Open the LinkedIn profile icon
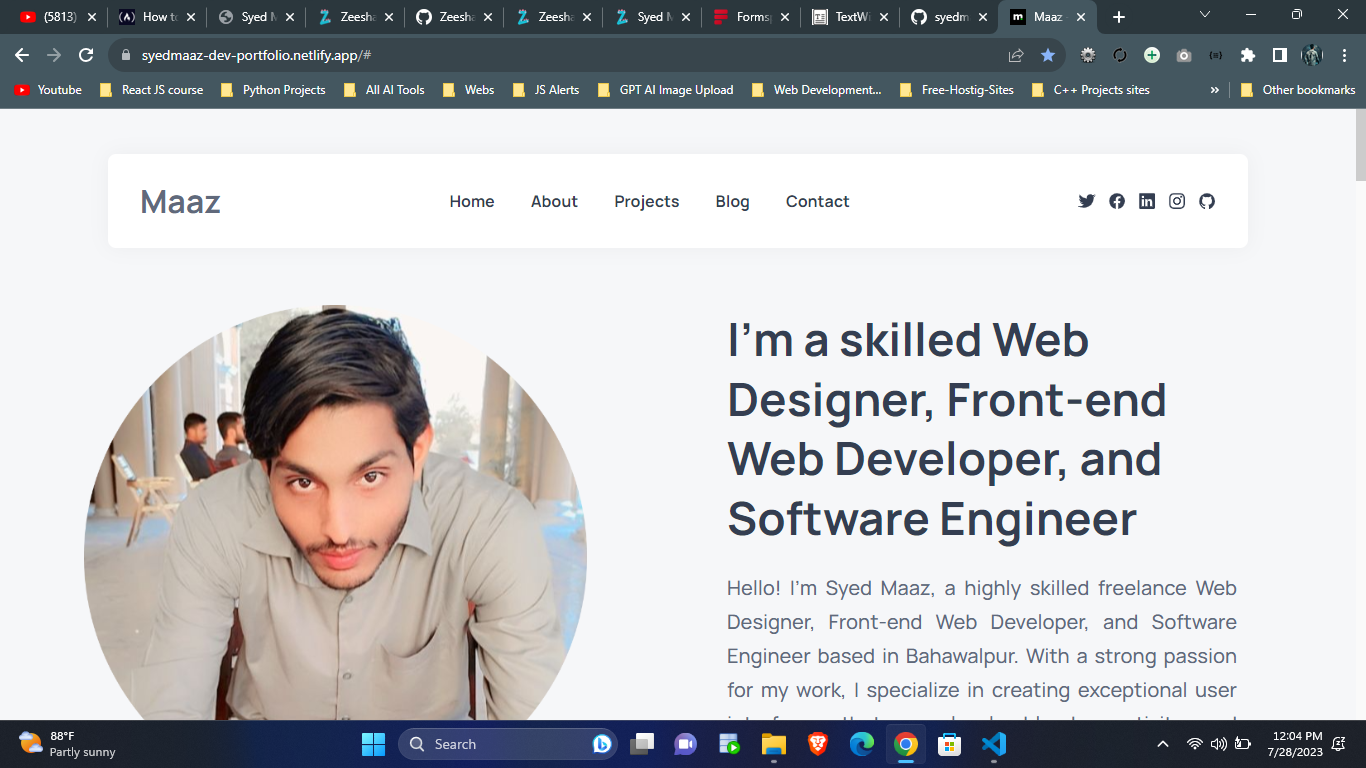The width and height of the screenshot is (1366, 768). pyautogui.click(x=1147, y=201)
